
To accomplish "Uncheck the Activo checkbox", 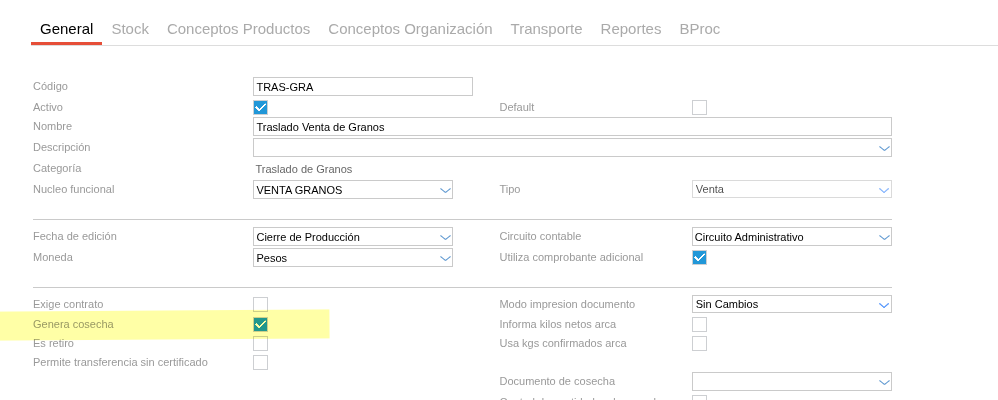I will click(260, 107).
